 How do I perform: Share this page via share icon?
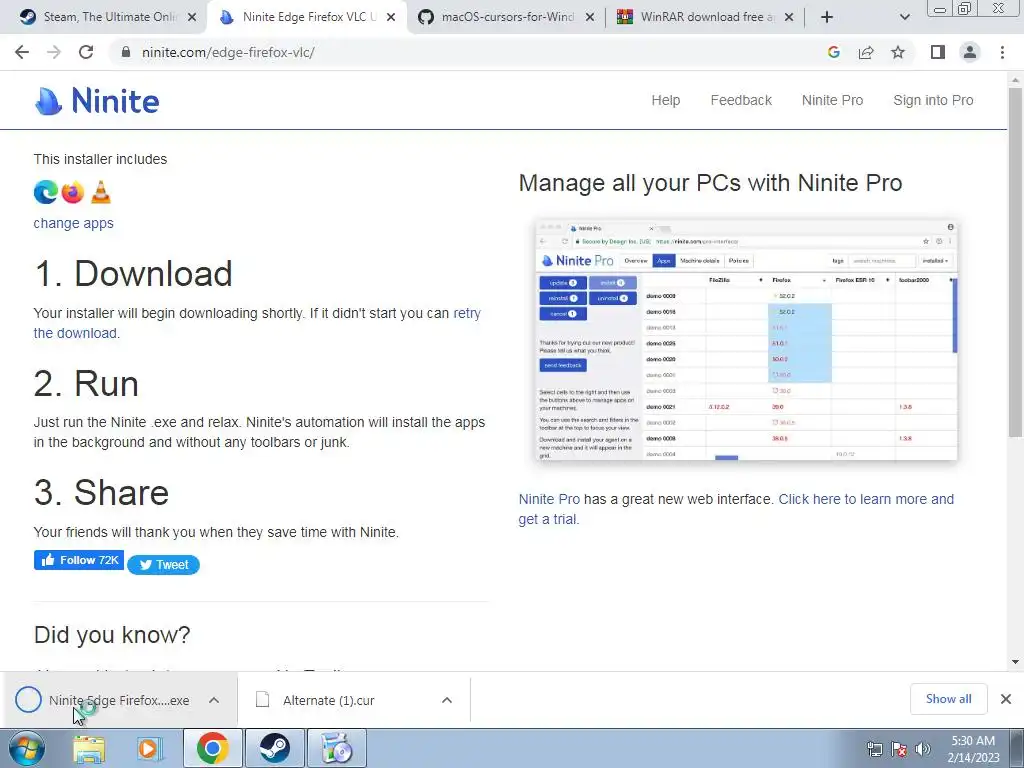pyautogui.click(x=866, y=52)
